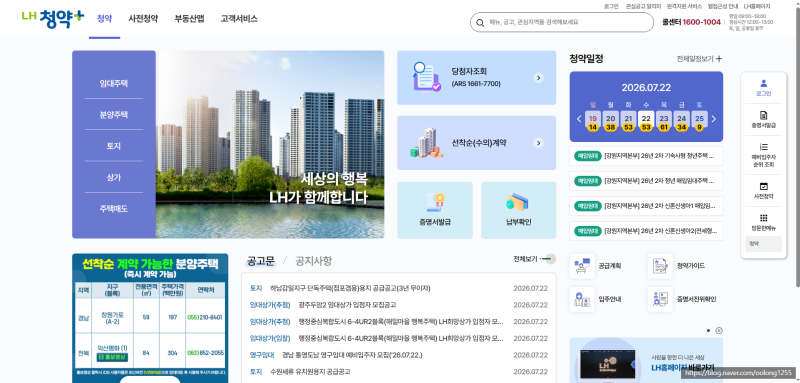Open the 청약 main menu
Screen dimensions: 800x383
coord(104,19)
